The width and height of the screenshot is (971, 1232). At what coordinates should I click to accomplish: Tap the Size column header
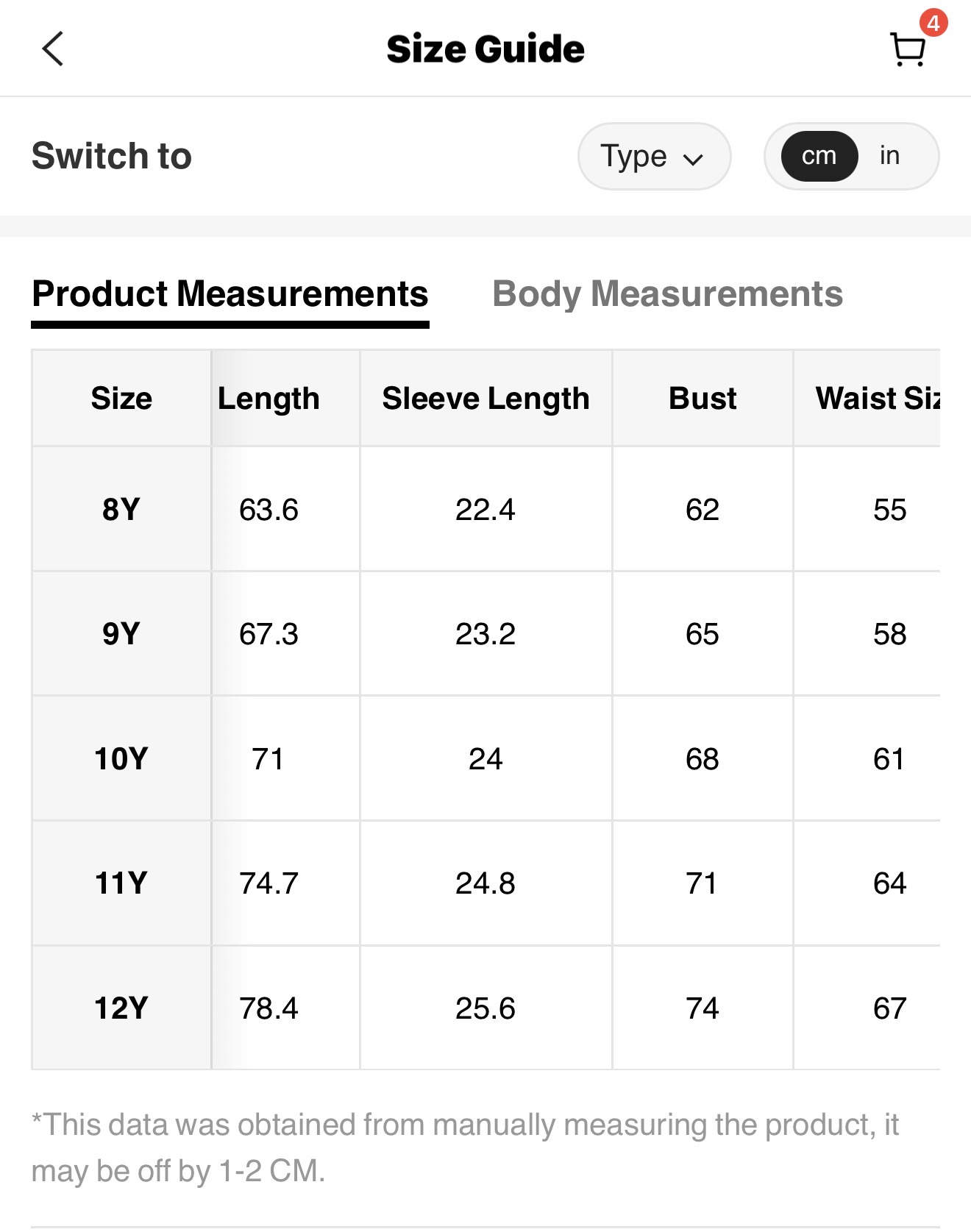point(121,398)
